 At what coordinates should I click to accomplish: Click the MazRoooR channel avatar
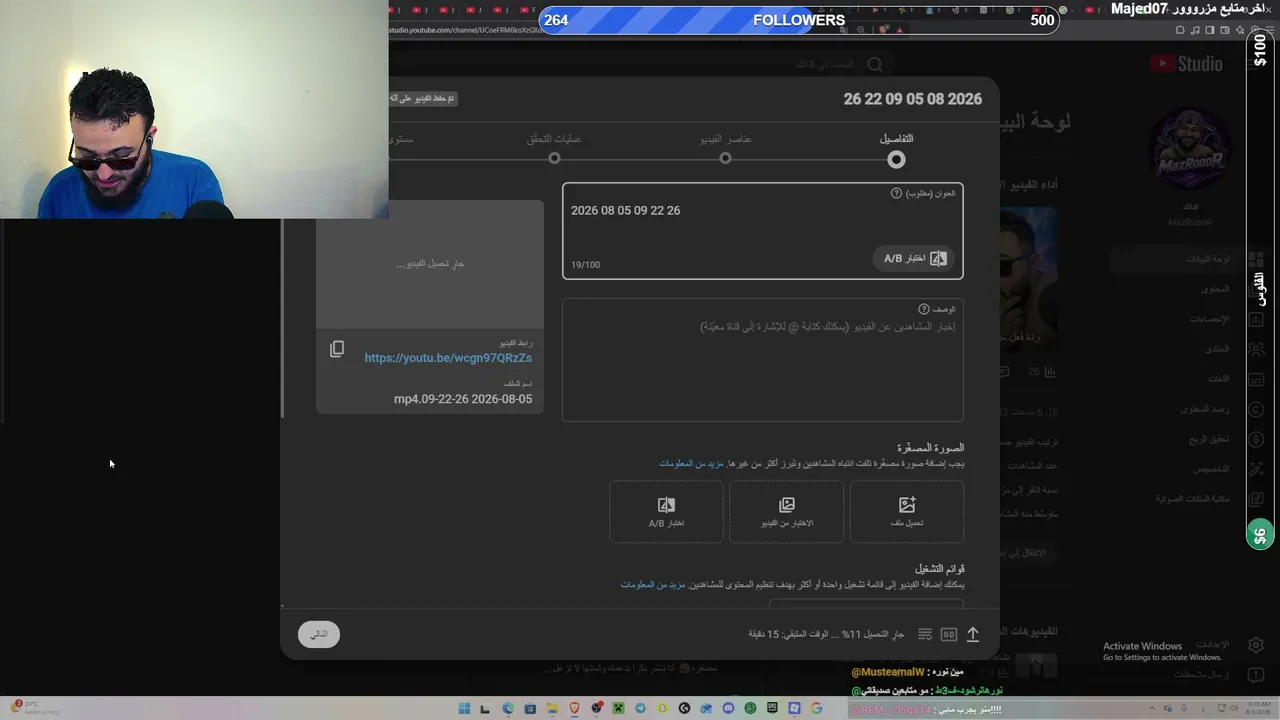(x=1189, y=150)
